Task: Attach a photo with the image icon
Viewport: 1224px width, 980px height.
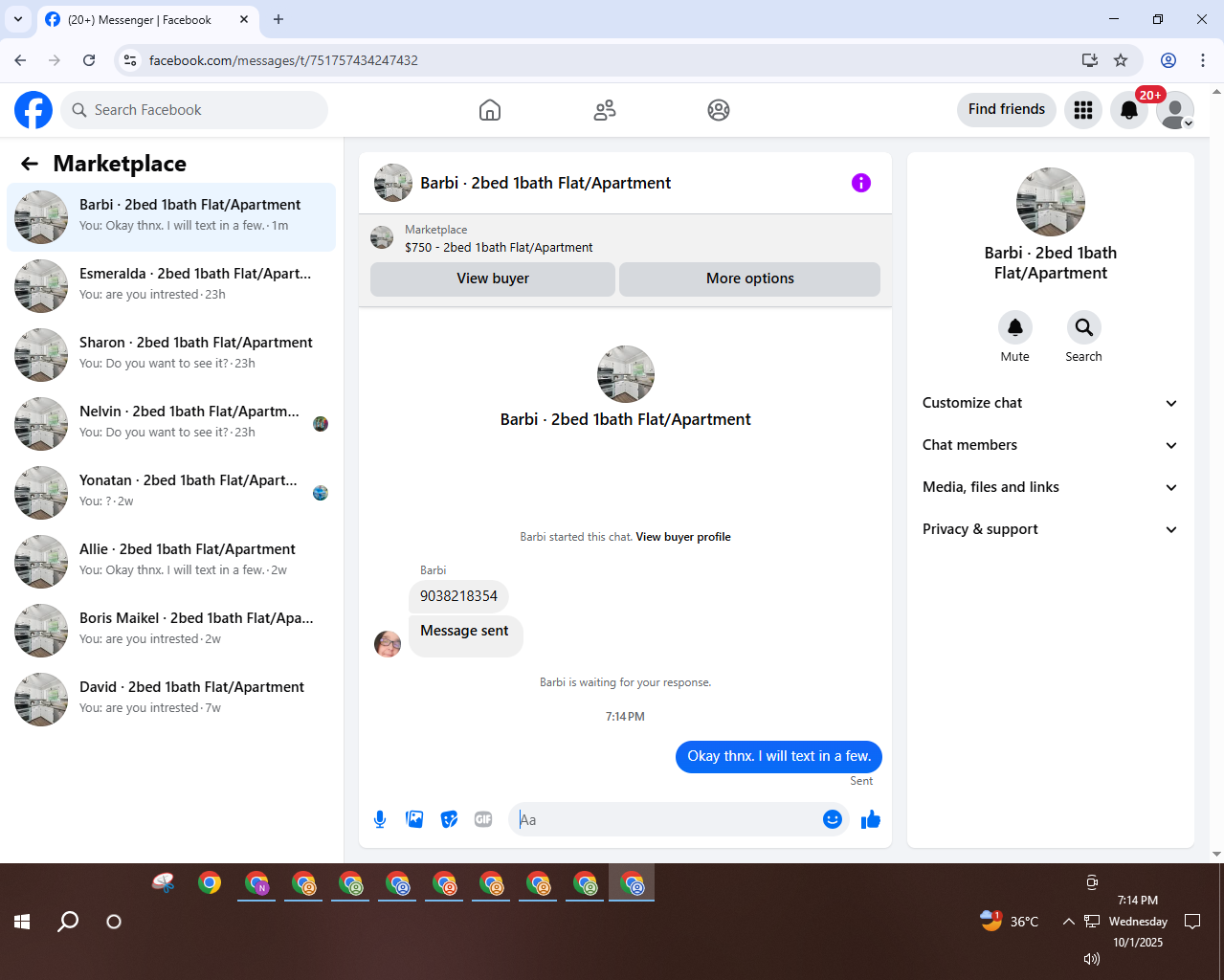Action: click(414, 819)
